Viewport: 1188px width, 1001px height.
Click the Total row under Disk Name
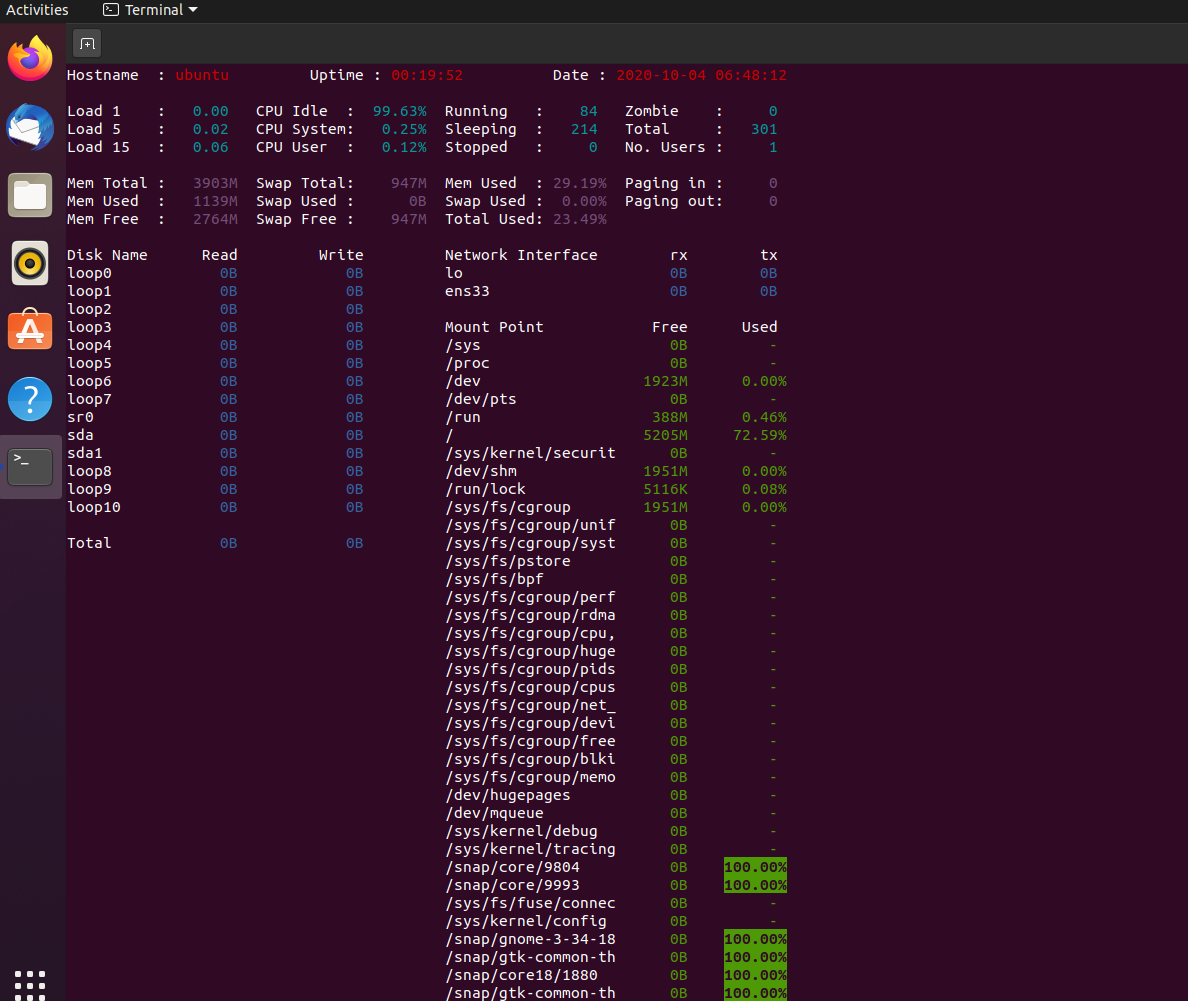[x=89, y=543]
